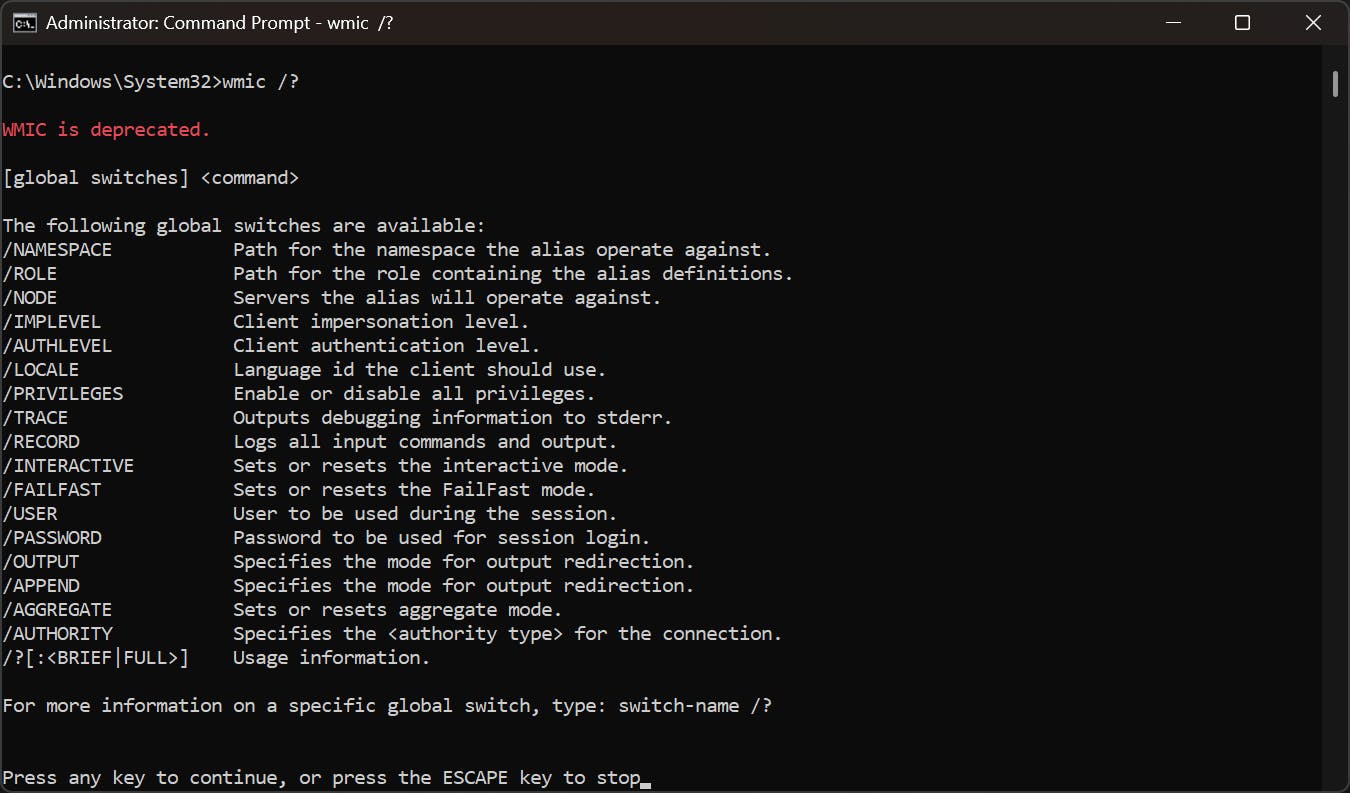
Task: Click the Command Prompt icon in title bar
Action: [x=24, y=23]
